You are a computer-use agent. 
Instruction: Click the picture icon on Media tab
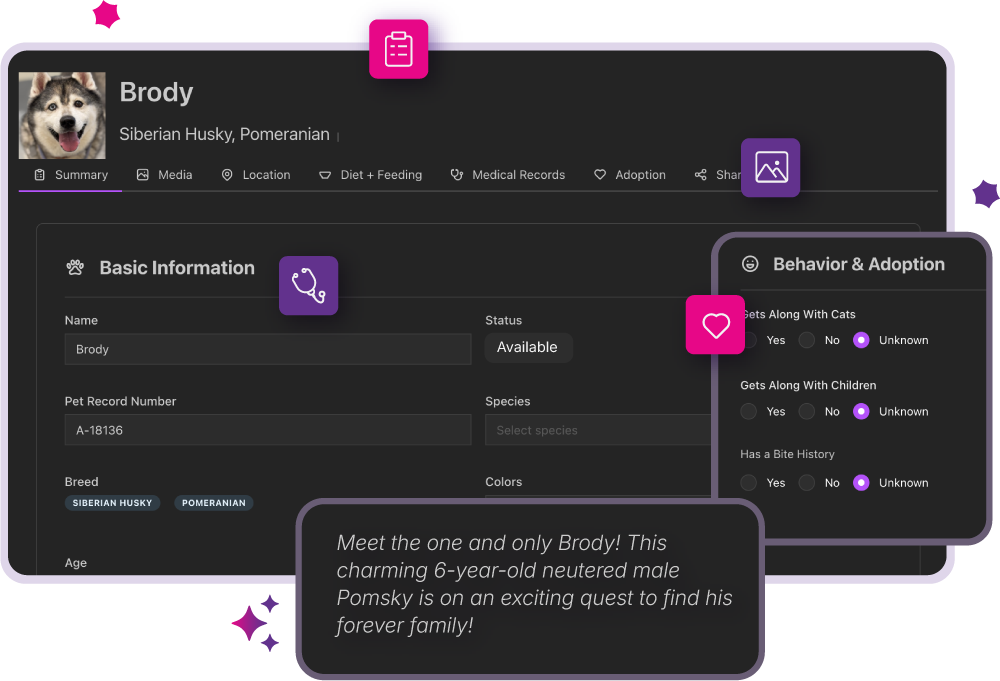pyautogui.click(x=143, y=175)
